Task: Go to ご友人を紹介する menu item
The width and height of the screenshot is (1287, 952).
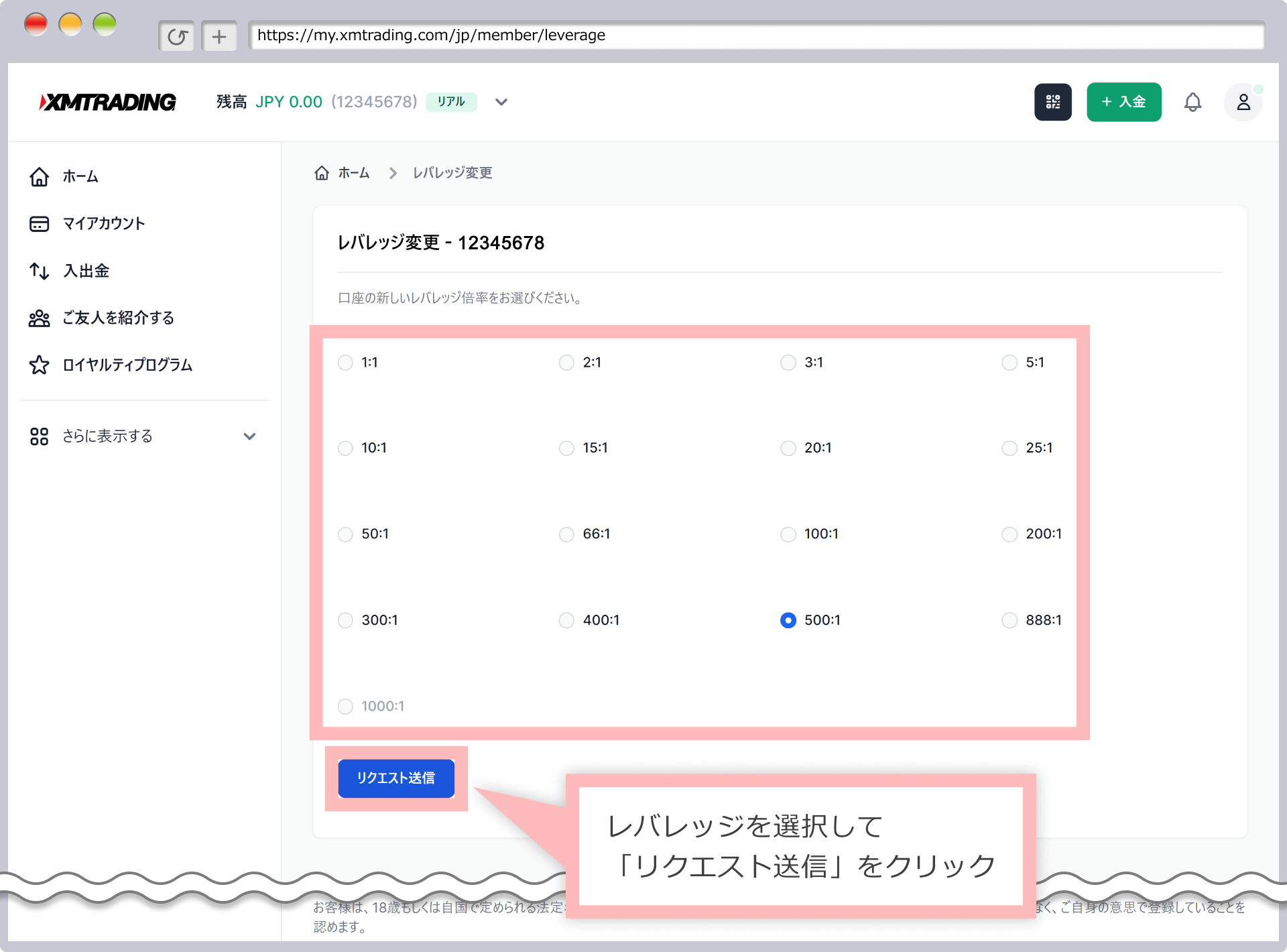Action: pyautogui.click(x=118, y=318)
